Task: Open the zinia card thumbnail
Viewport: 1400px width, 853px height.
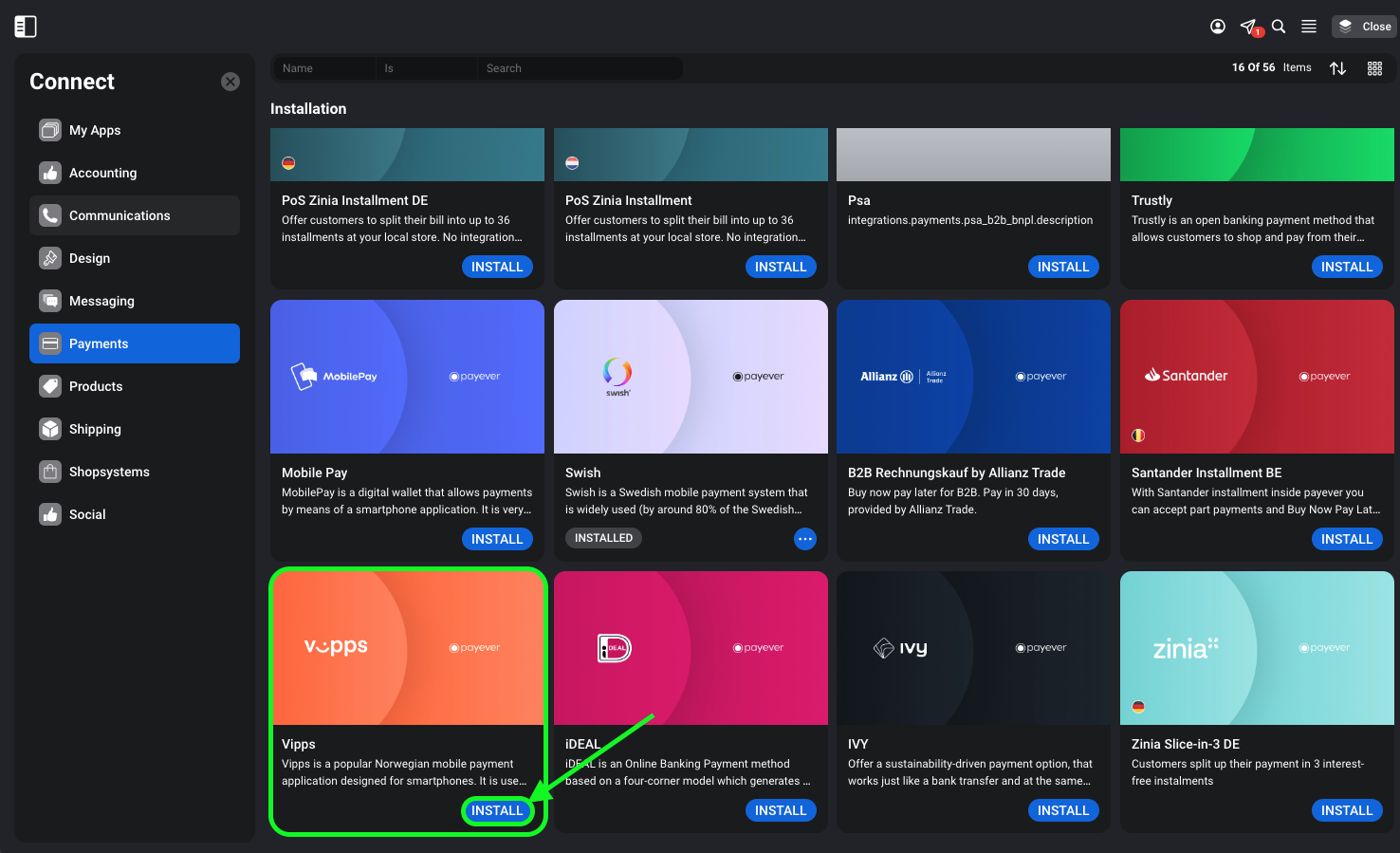Action: (1257, 648)
